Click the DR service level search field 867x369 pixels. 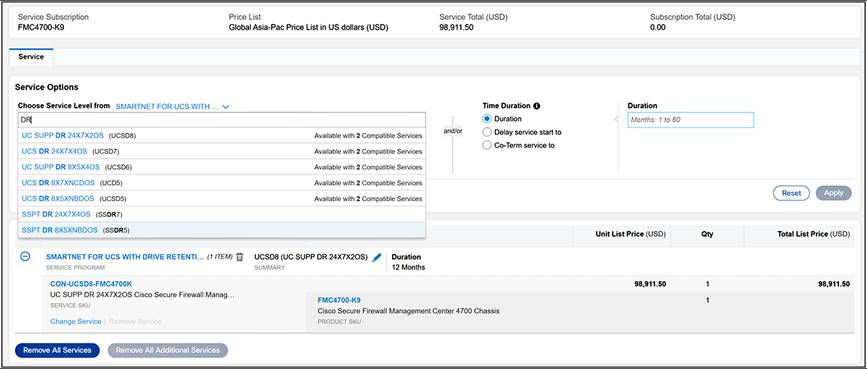[222, 119]
